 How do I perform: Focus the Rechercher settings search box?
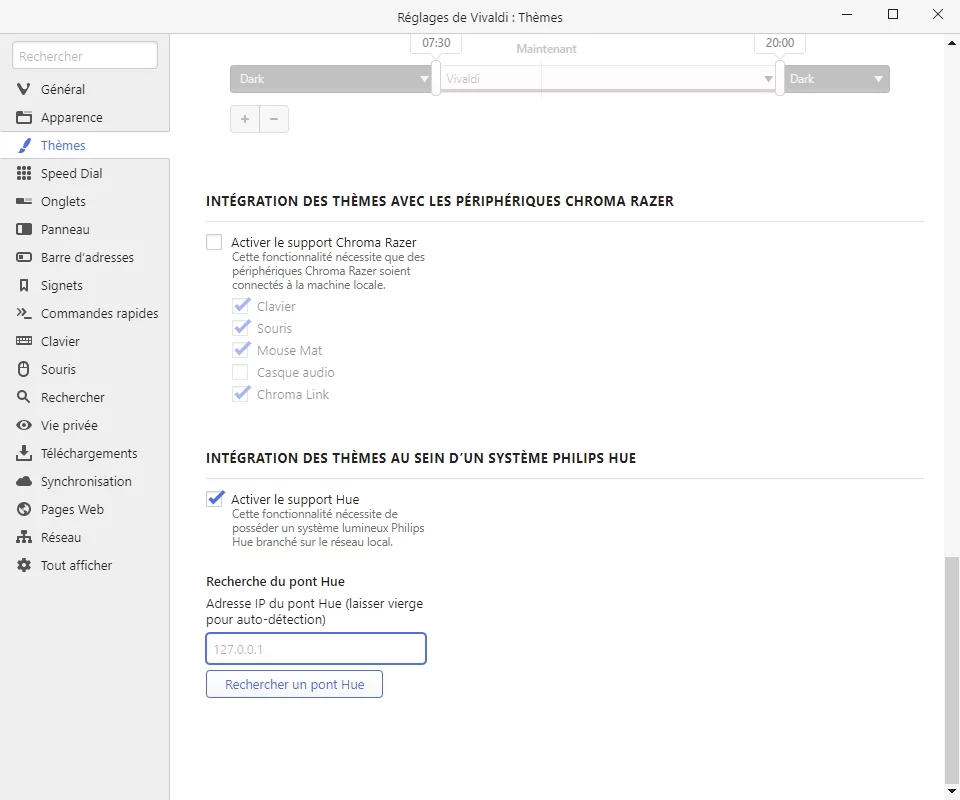[x=85, y=56]
